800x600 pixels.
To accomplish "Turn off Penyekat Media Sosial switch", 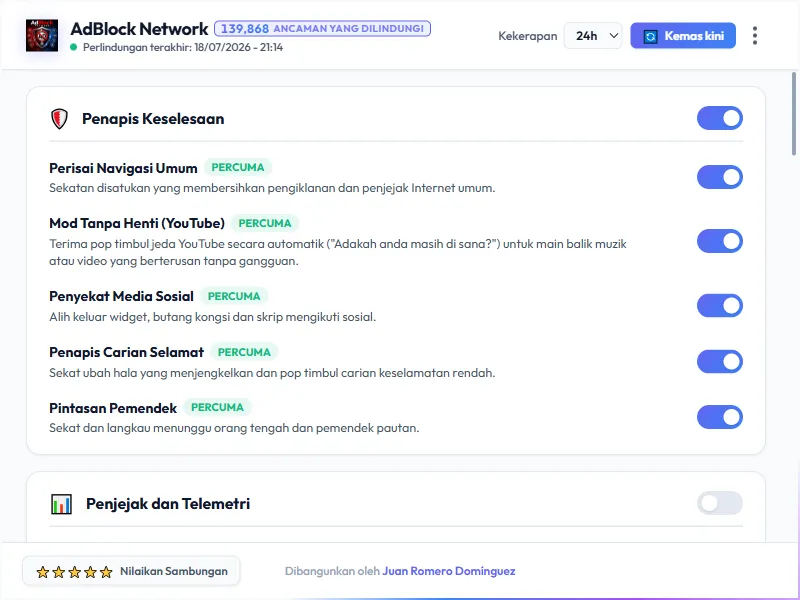I will tap(719, 306).
